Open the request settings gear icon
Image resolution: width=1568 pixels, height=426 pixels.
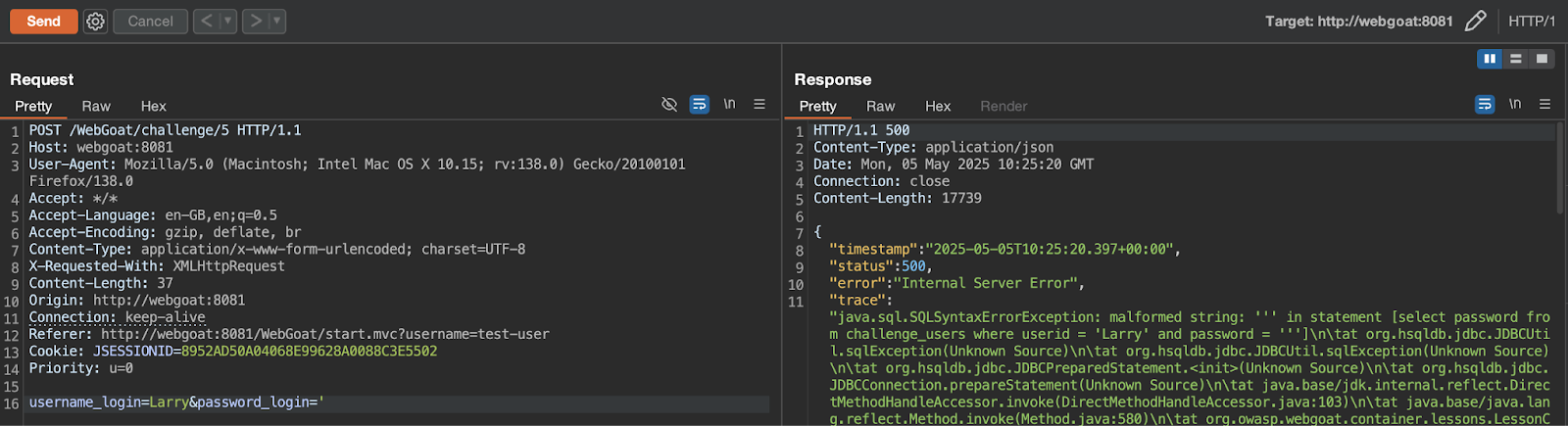click(95, 21)
